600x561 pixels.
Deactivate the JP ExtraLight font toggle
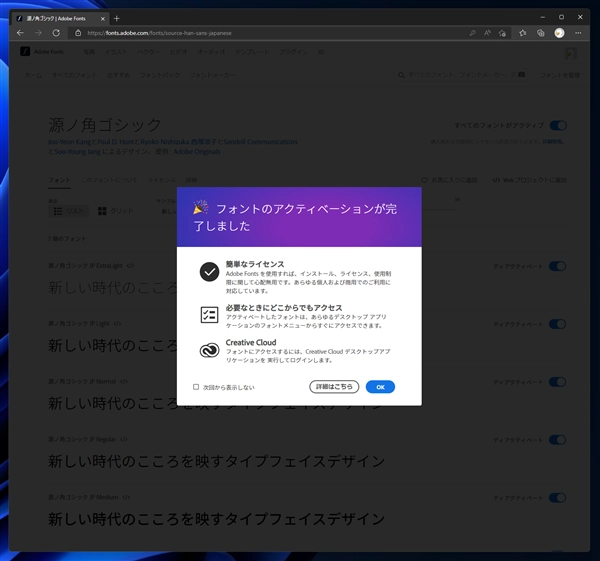558,266
